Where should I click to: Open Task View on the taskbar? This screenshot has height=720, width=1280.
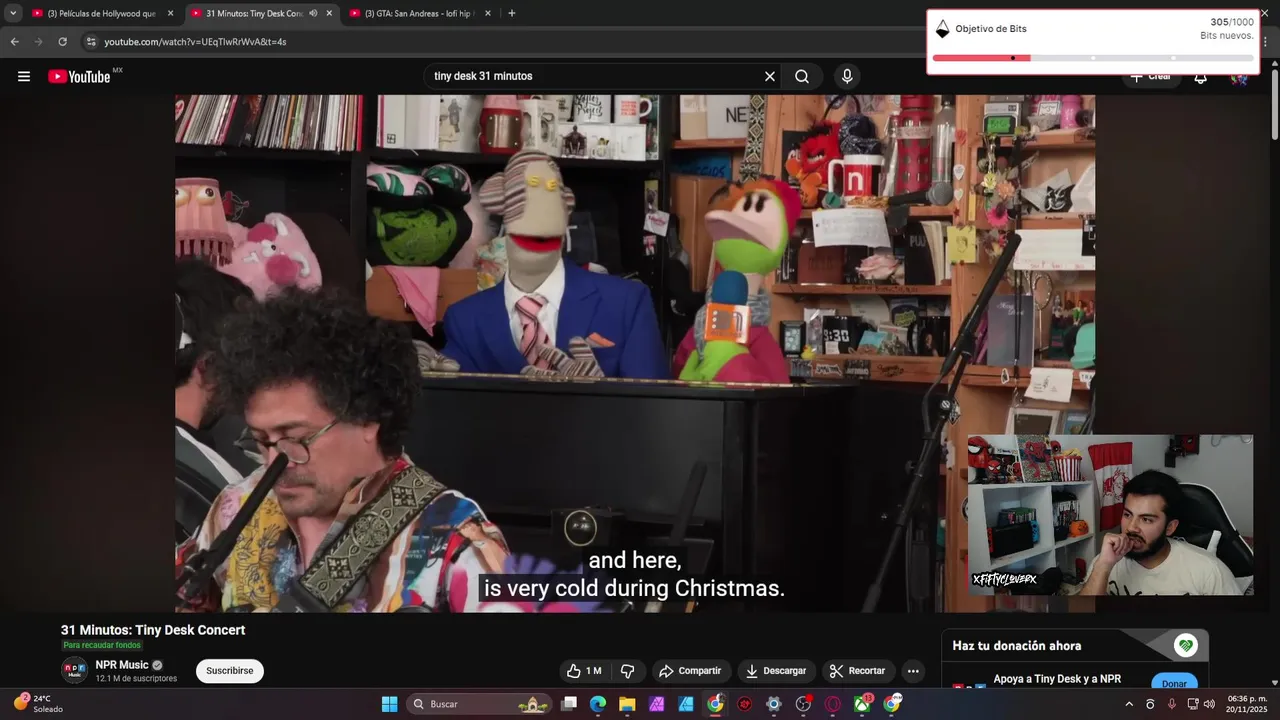point(569,704)
